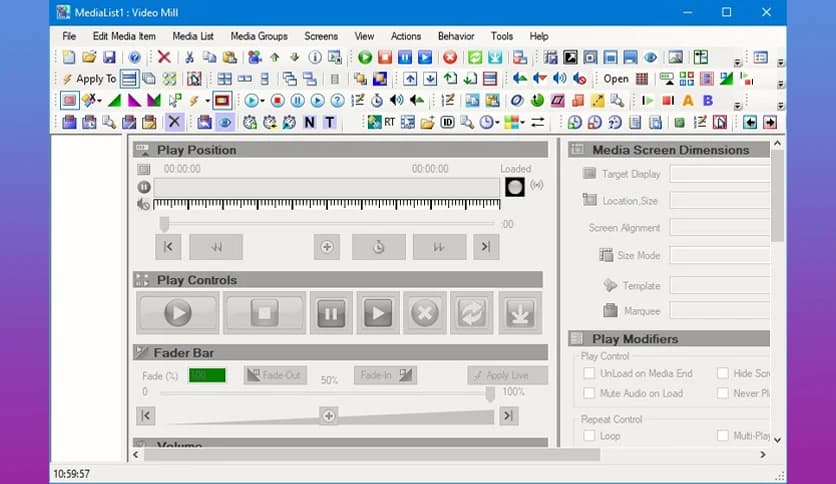Click the Fade-Out button
This screenshot has height=484, width=836.
click(x=275, y=375)
